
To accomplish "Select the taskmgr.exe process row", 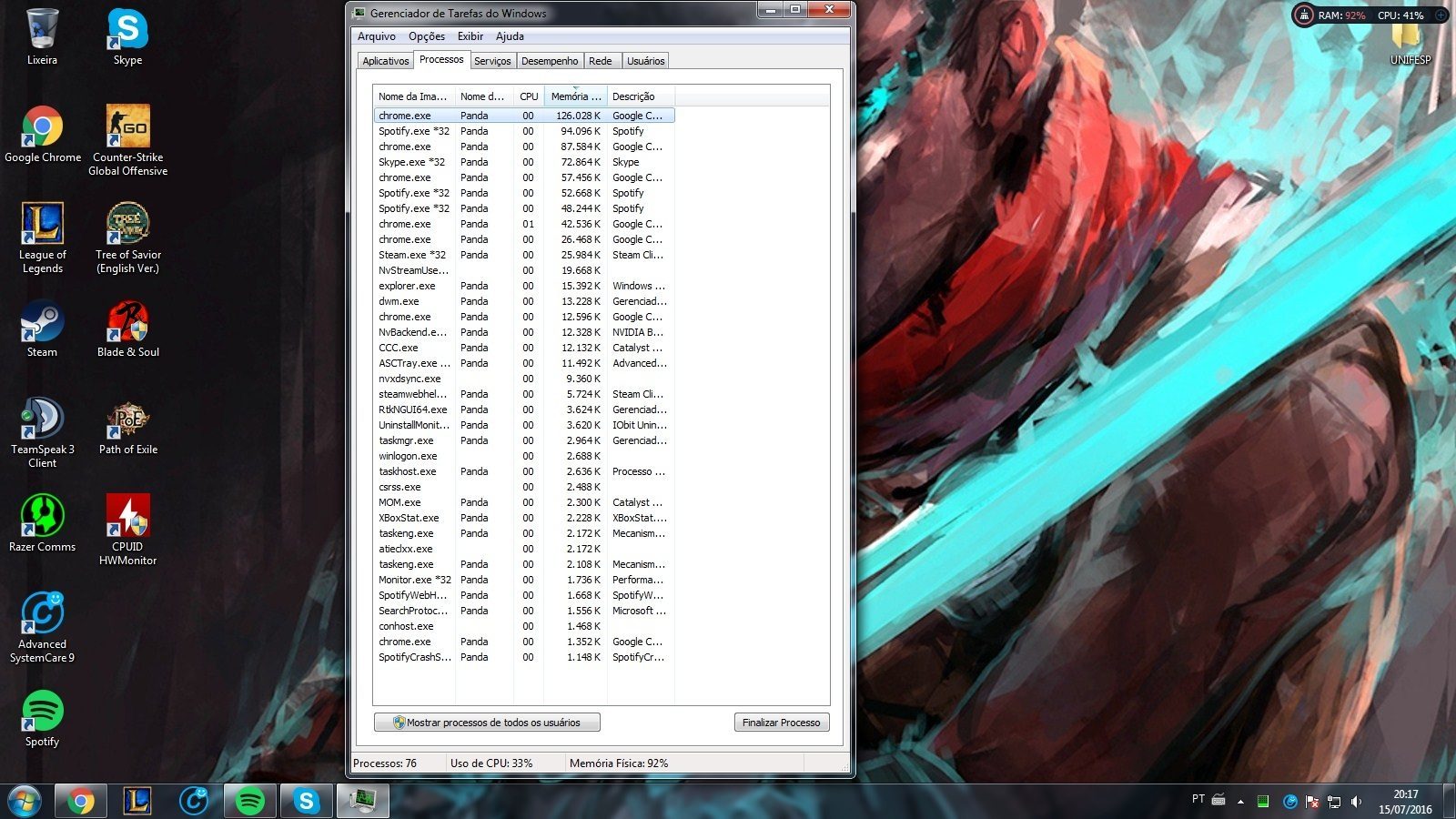I will point(524,440).
